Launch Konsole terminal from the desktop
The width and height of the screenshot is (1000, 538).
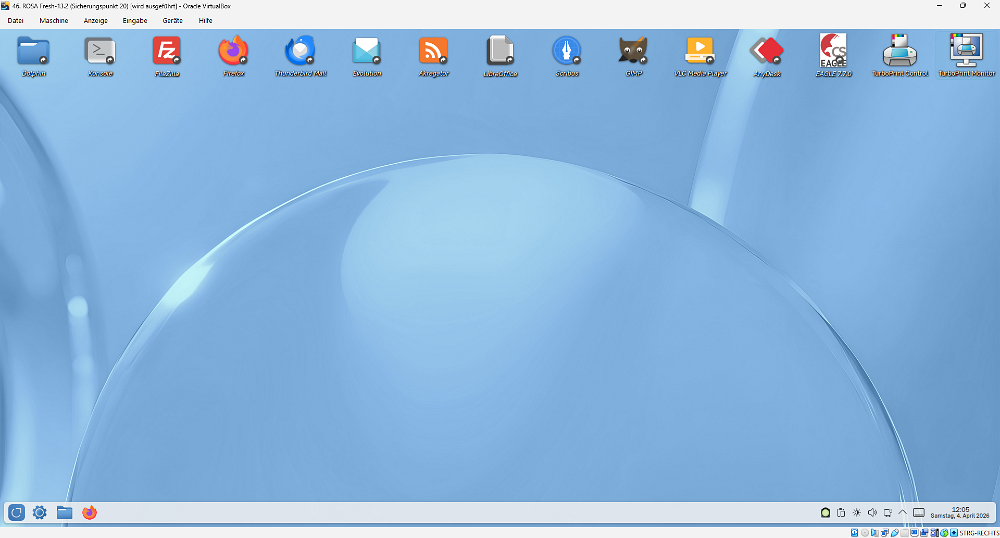tap(100, 51)
